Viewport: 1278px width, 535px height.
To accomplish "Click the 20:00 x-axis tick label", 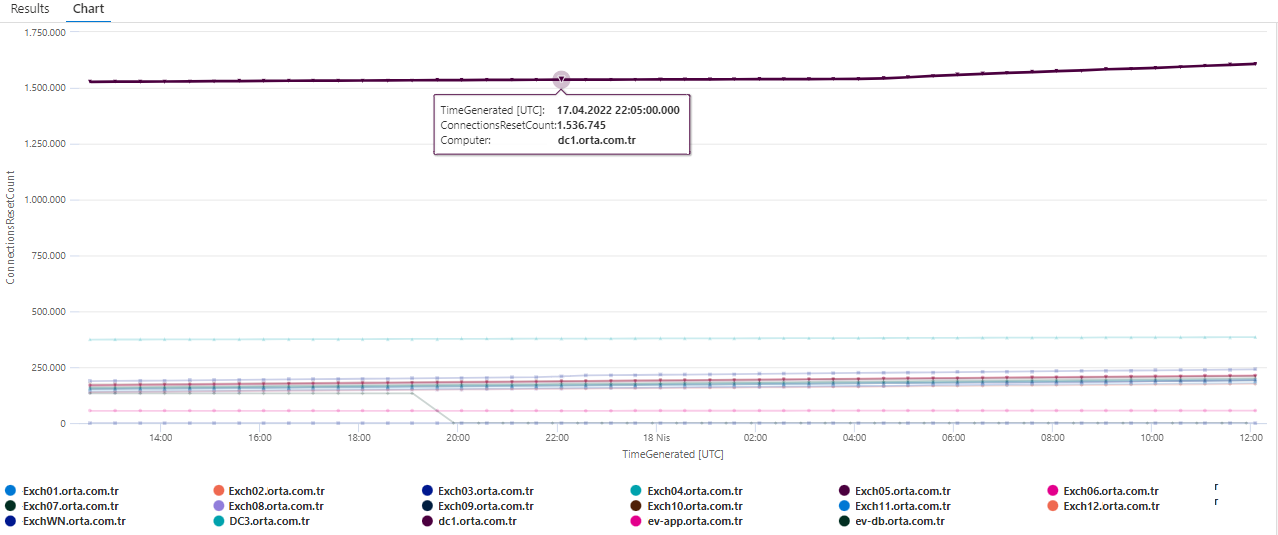I will 458,438.
